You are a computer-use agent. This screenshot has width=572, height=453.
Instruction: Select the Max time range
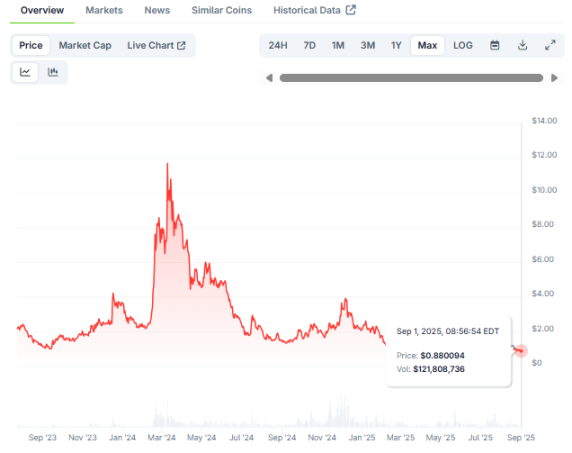point(427,45)
